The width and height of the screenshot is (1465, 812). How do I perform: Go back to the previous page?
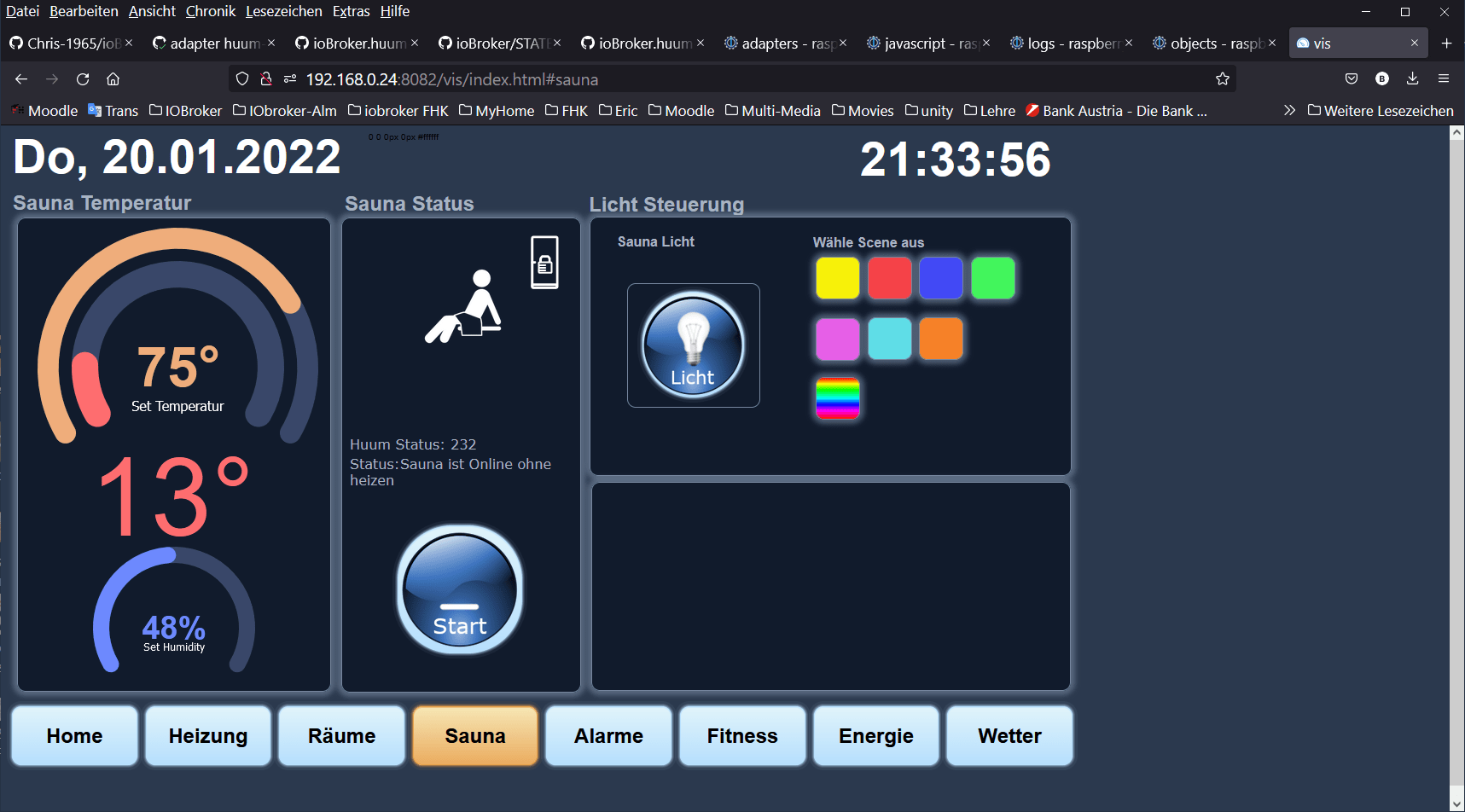pyautogui.click(x=21, y=79)
